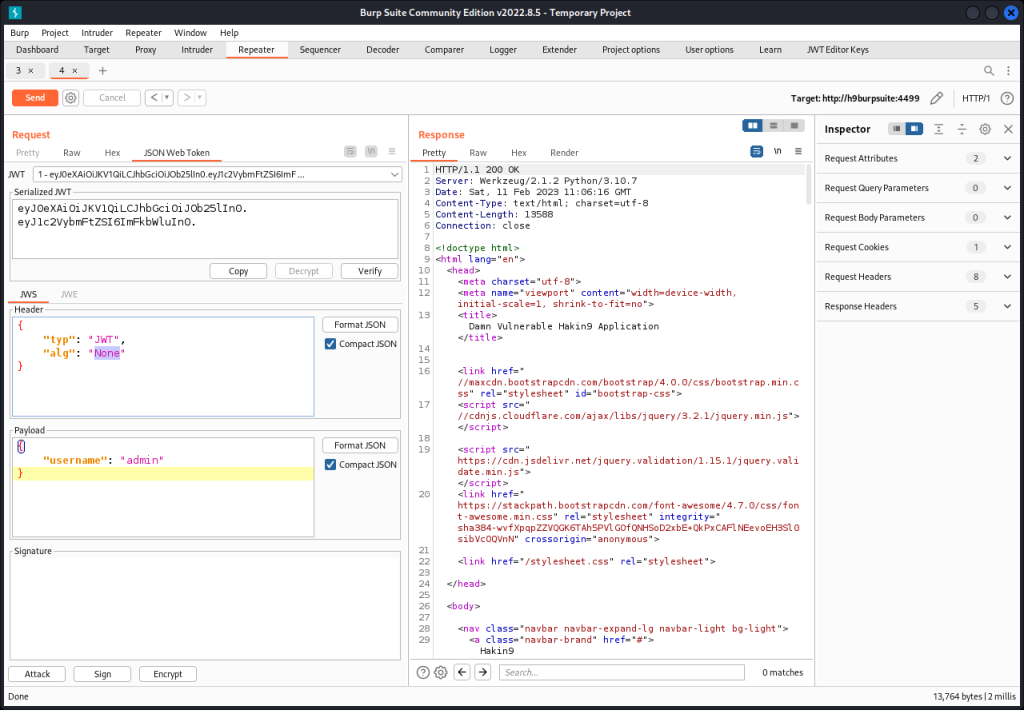Show the Render tab of the response
This screenshot has height=710, width=1024.
[x=564, y=153]
